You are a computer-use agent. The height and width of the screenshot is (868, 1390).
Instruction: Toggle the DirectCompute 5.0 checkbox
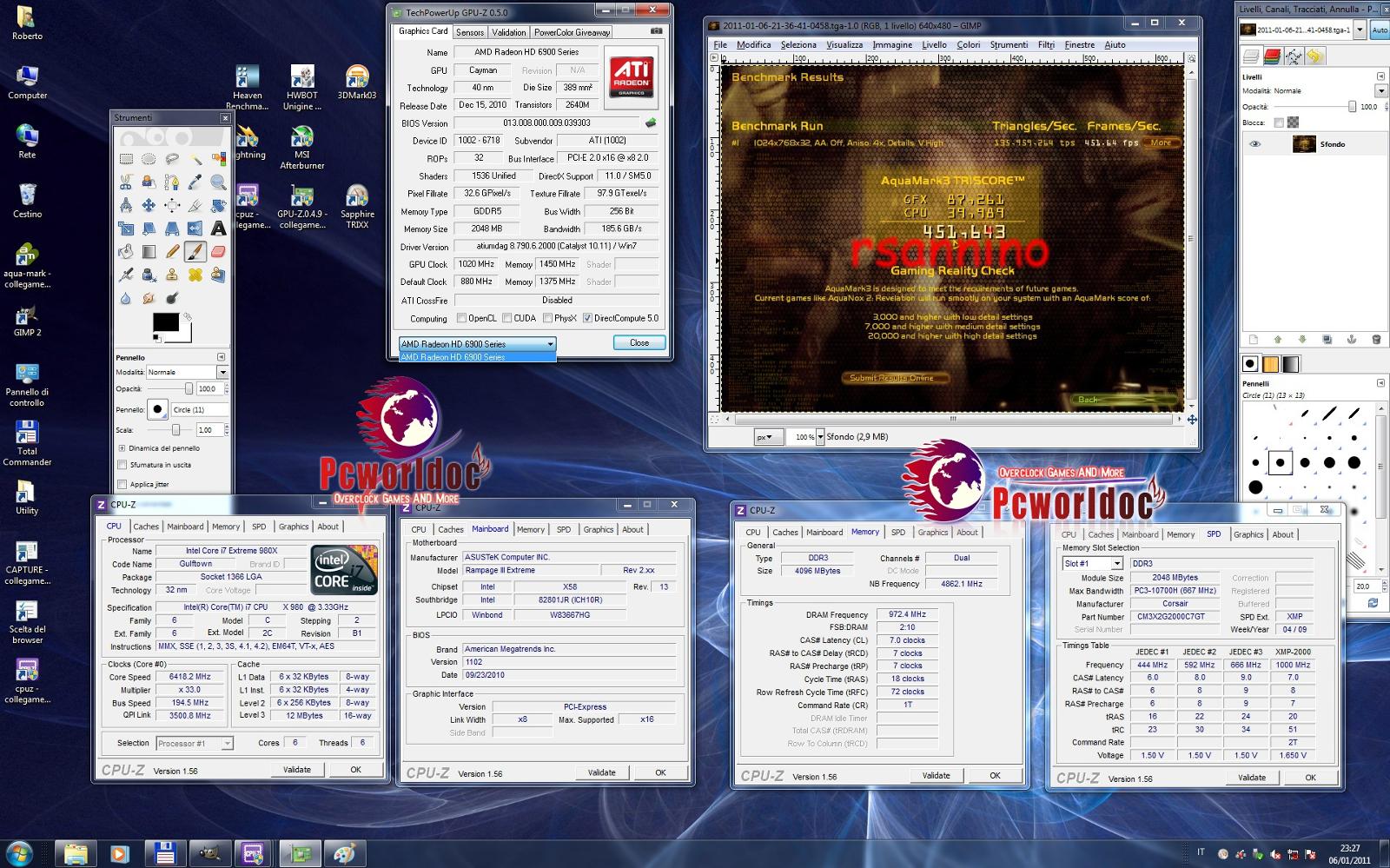(x=587, y=318)
